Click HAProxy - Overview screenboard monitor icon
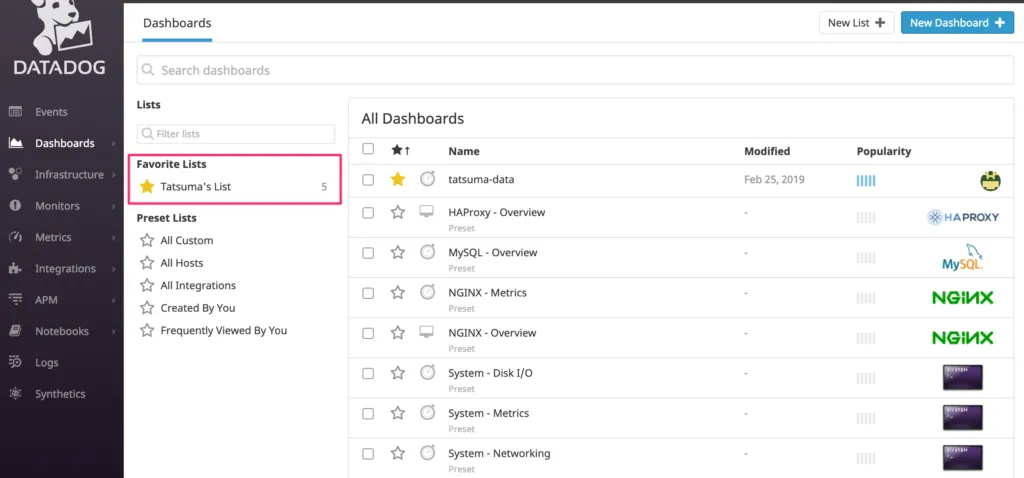Screen dimensions: 1024x478 coord(426,212)
